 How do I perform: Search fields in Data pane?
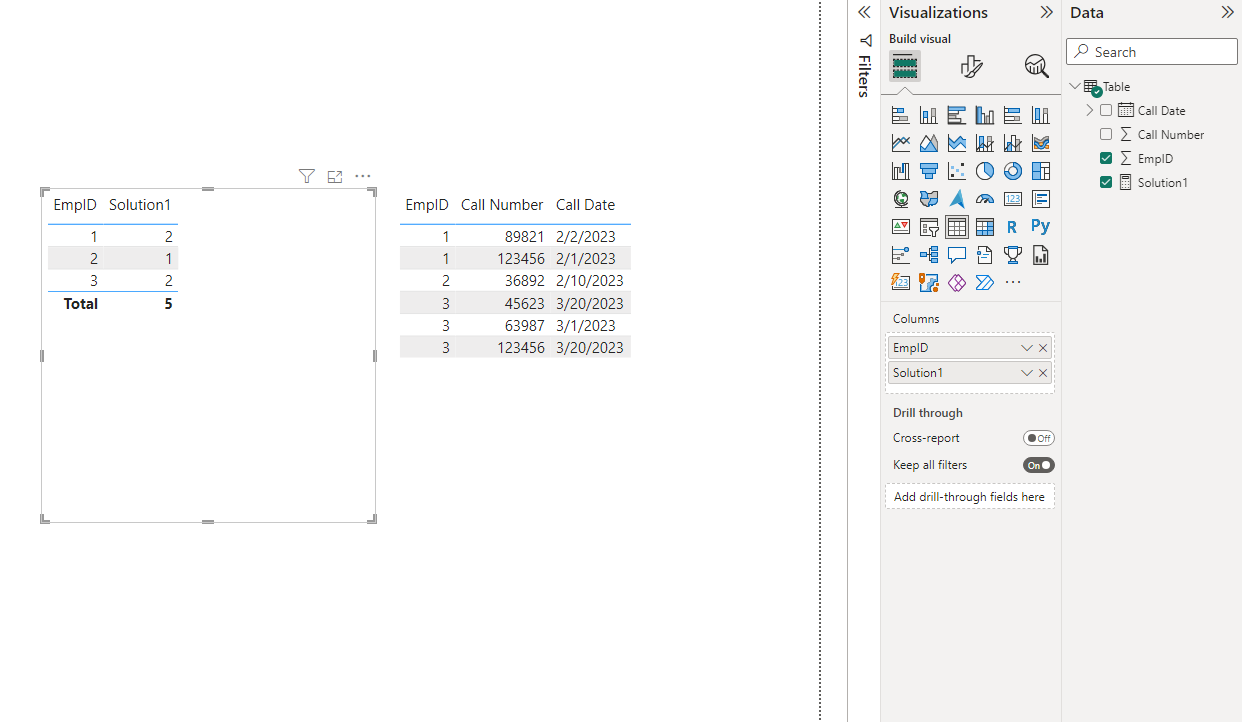pyautogui.click(x=1152, y=52)
